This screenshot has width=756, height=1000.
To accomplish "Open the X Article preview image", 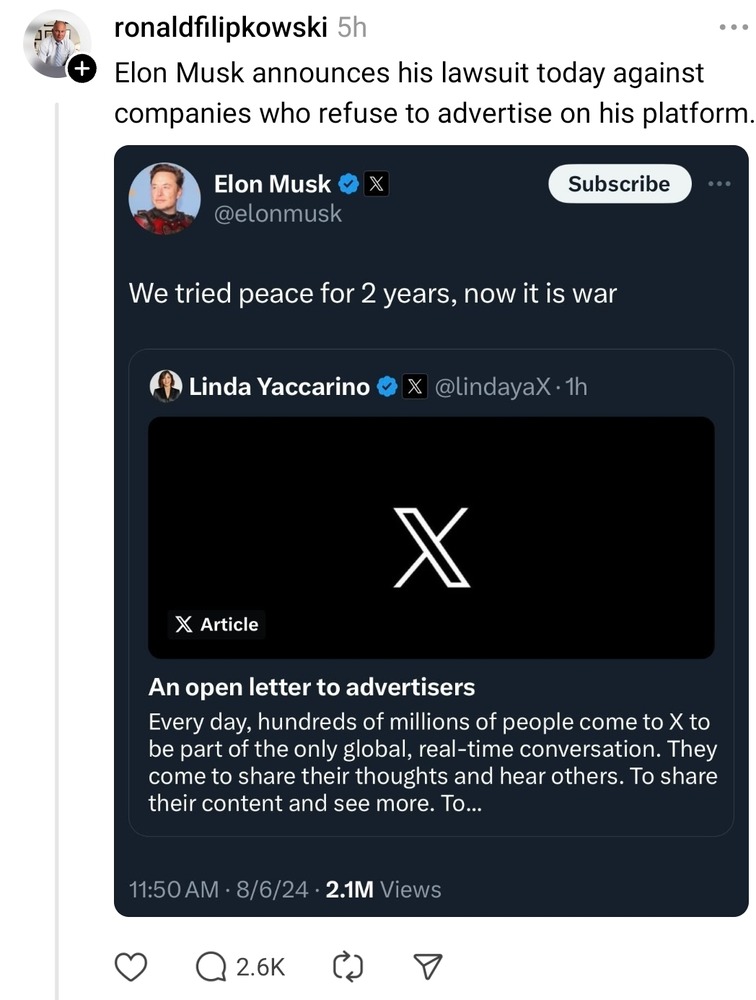I will 431,538.
